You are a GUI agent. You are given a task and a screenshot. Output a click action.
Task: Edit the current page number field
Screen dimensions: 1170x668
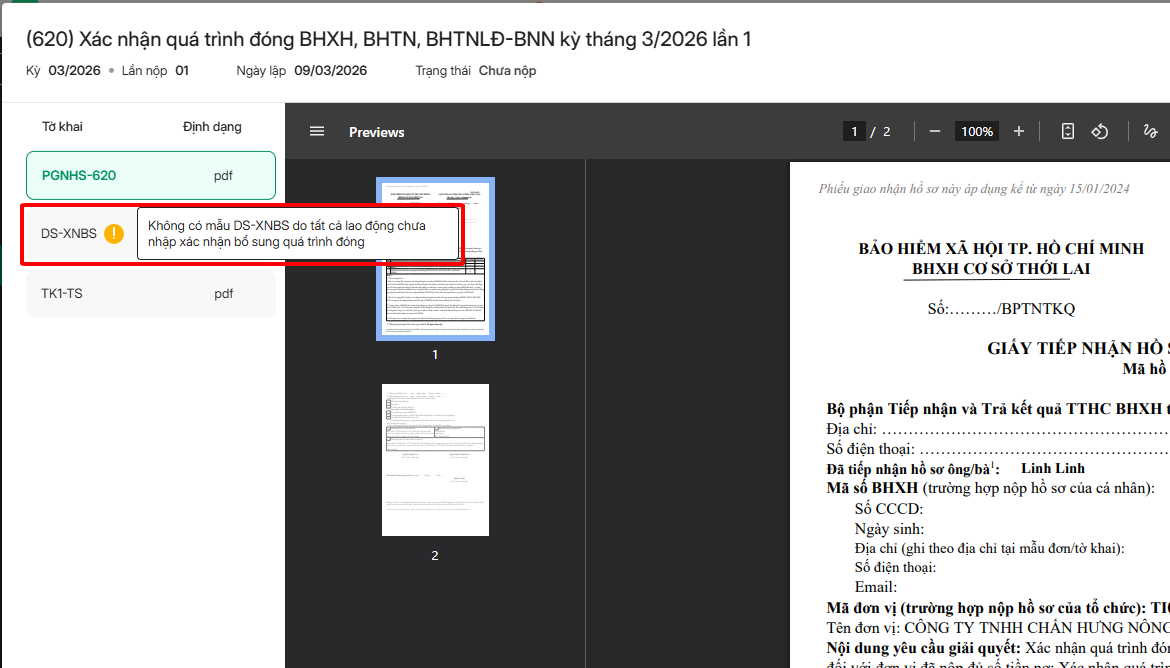pos(854,131)
